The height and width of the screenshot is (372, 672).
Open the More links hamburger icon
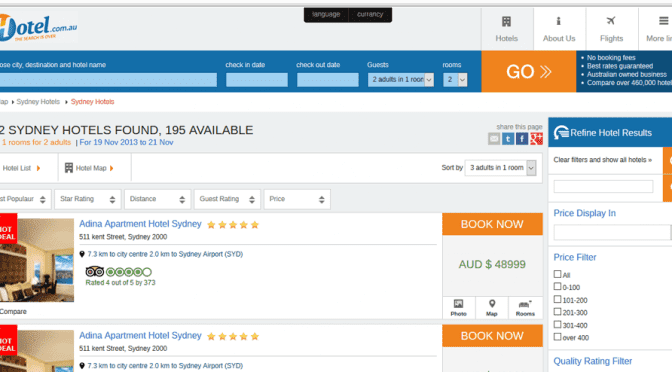point(663,21)
